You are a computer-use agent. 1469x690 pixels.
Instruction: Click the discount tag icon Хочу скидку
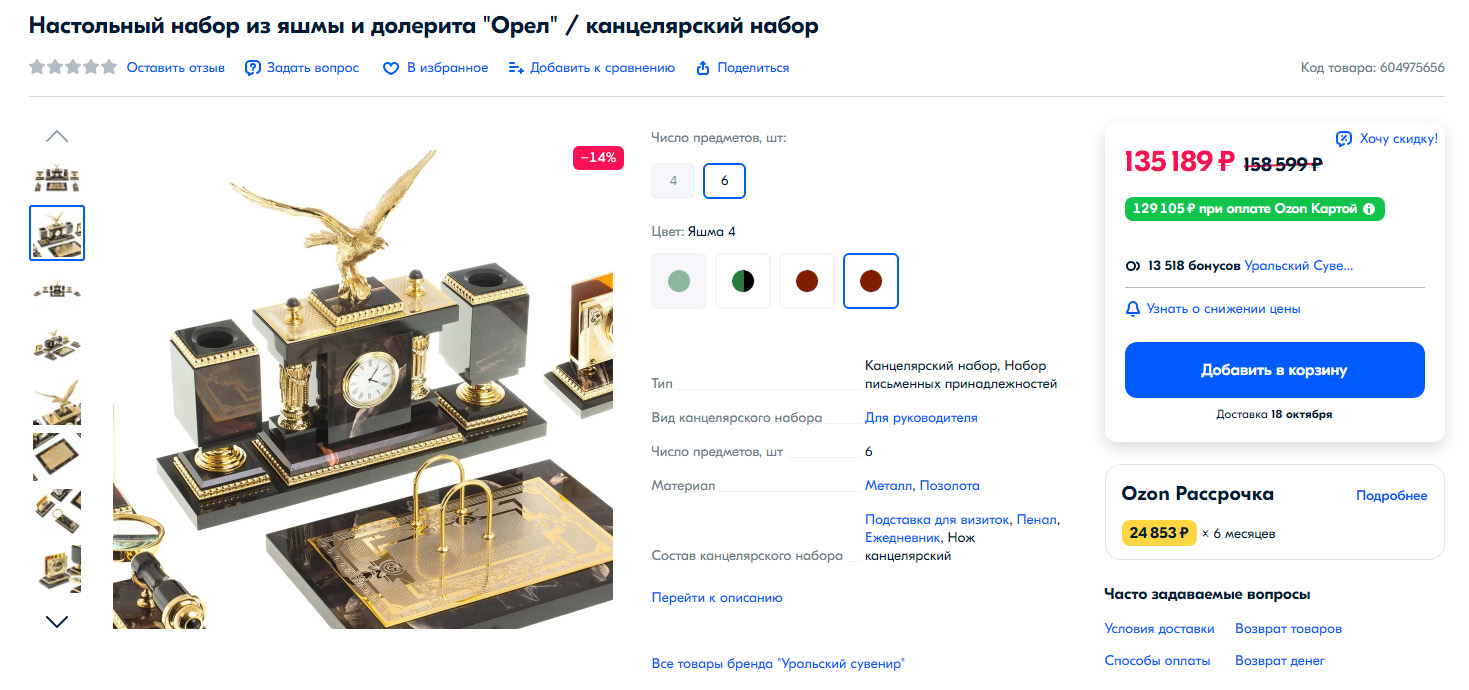point(1344,138)
